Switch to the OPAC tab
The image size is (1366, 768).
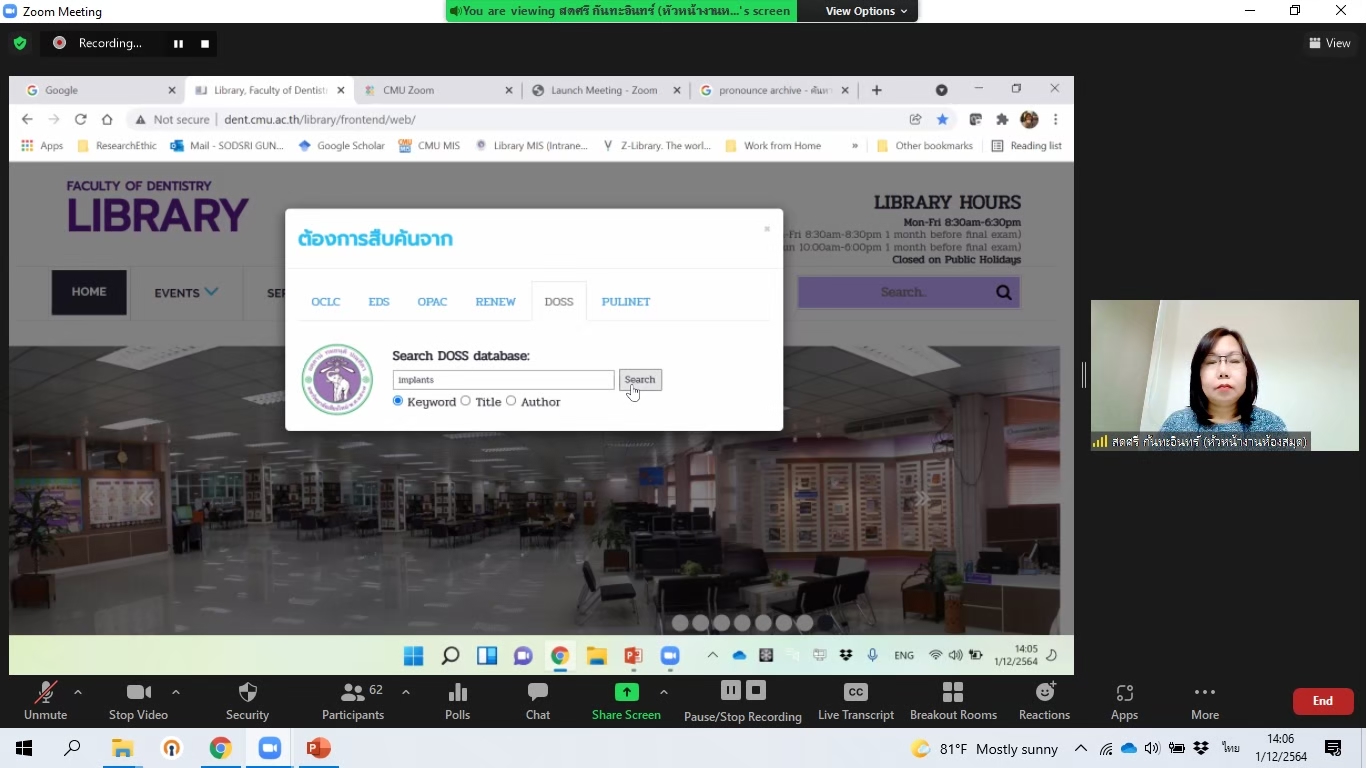tap(432, 302)
